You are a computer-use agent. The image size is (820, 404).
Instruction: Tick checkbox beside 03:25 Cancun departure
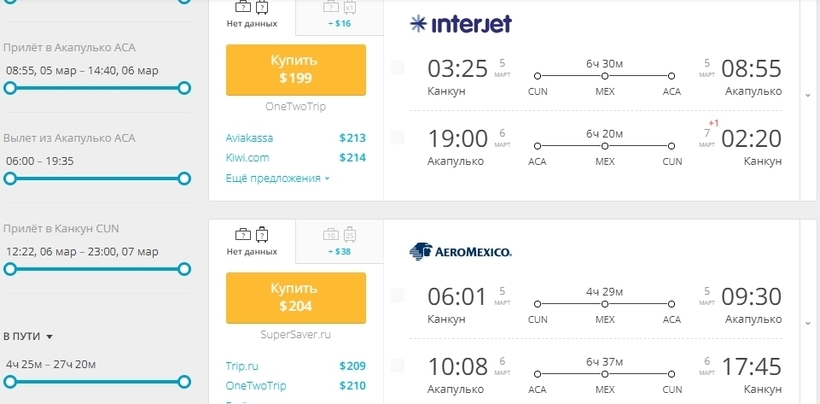[x=398, y=67]
